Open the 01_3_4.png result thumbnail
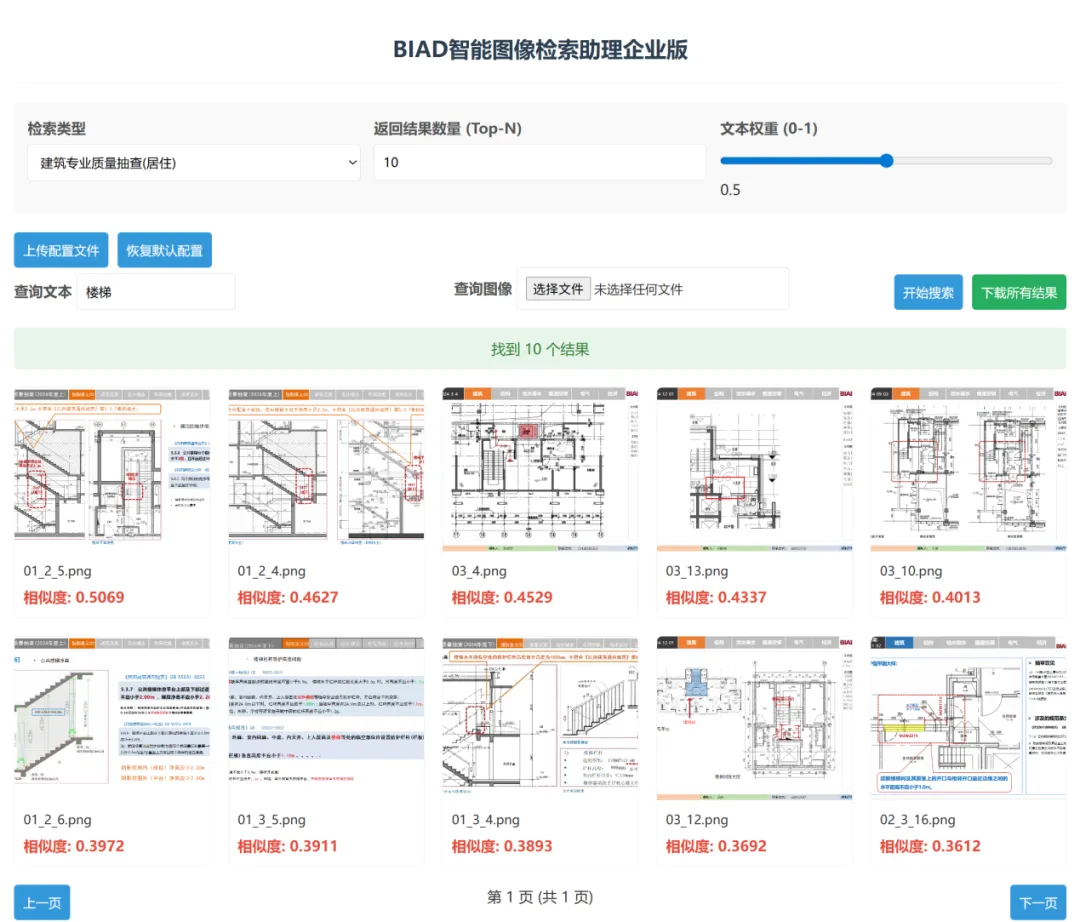Image resolution: width=1080 pixels, height=922 pixels. point(540,717)
